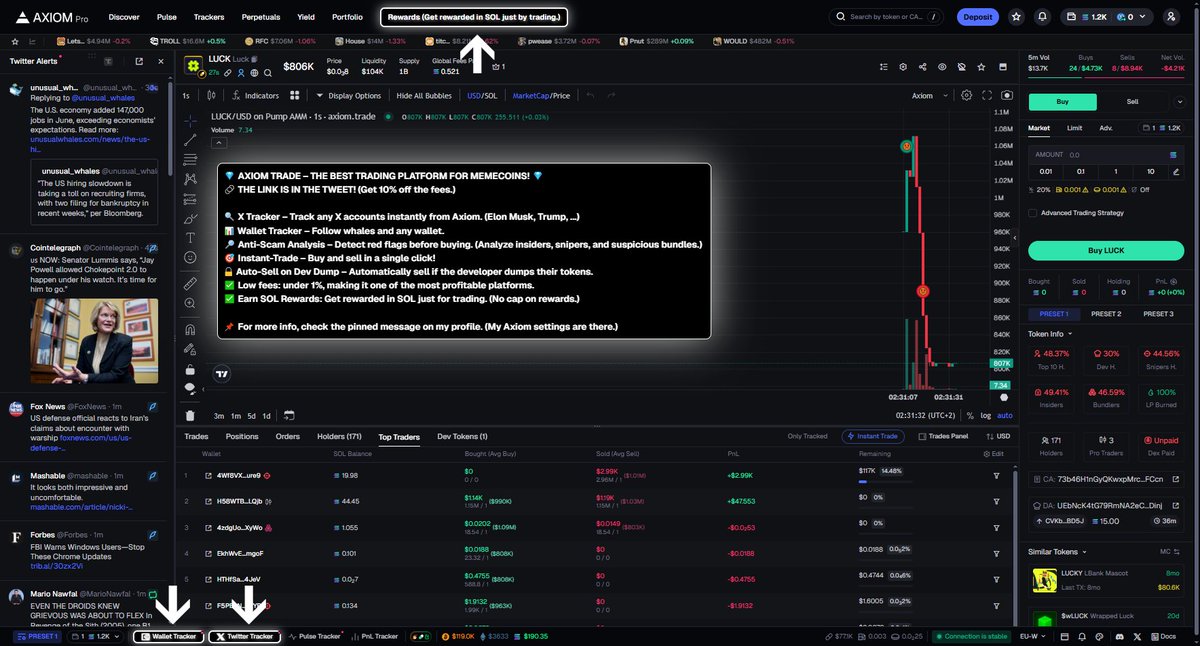The image size is (1200, 646).
Task: Enable the Advanced Trading Strategy checkbox
Action: 1033,213
